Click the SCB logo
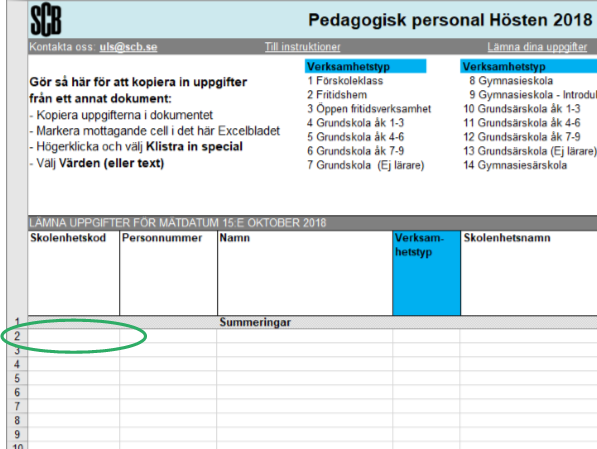Image resolution: width=597 pixels, height=449 pixels. (x=46, y=19)
